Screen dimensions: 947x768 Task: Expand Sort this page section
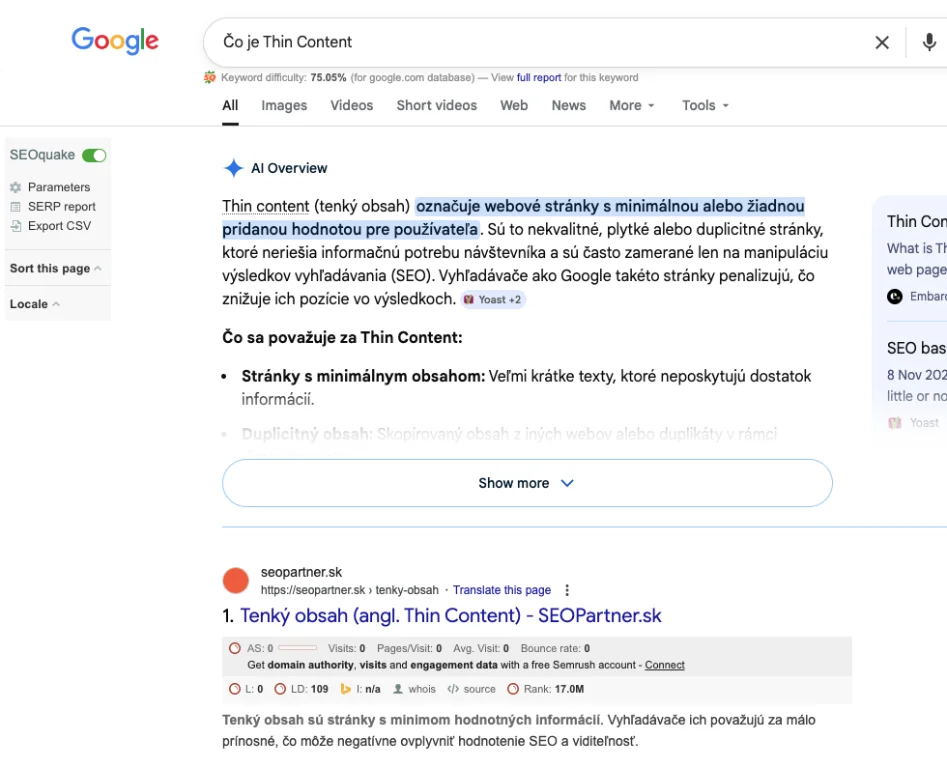click(55, 269)
